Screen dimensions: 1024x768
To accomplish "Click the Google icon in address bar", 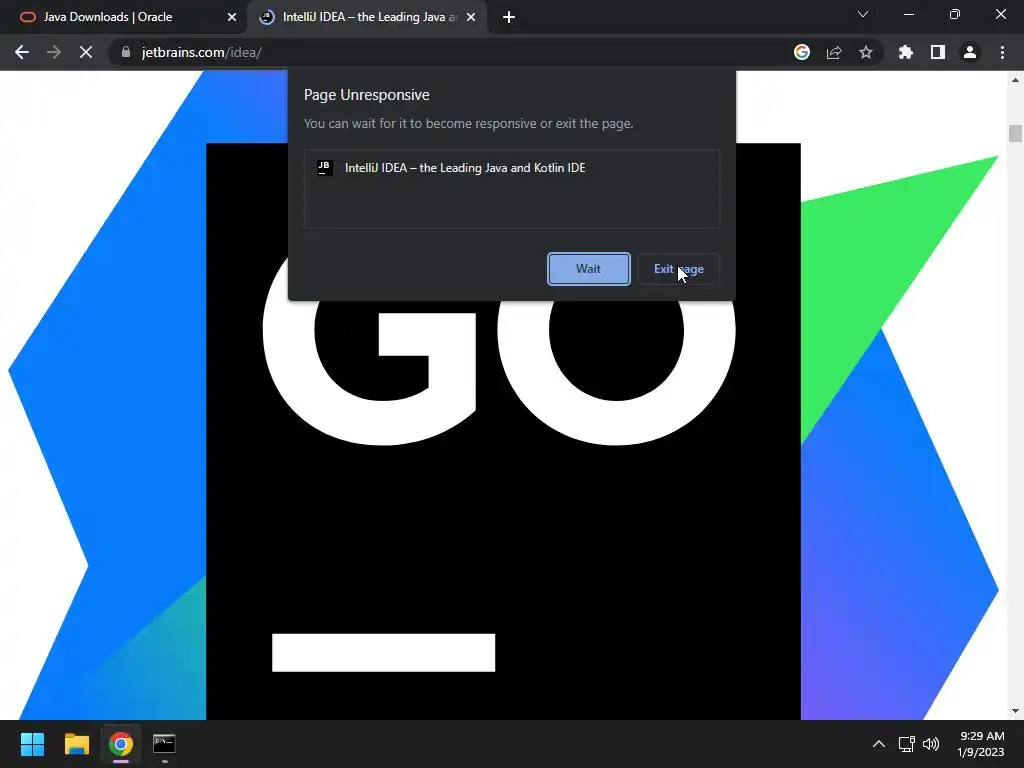I will click(x=802, y=52).
